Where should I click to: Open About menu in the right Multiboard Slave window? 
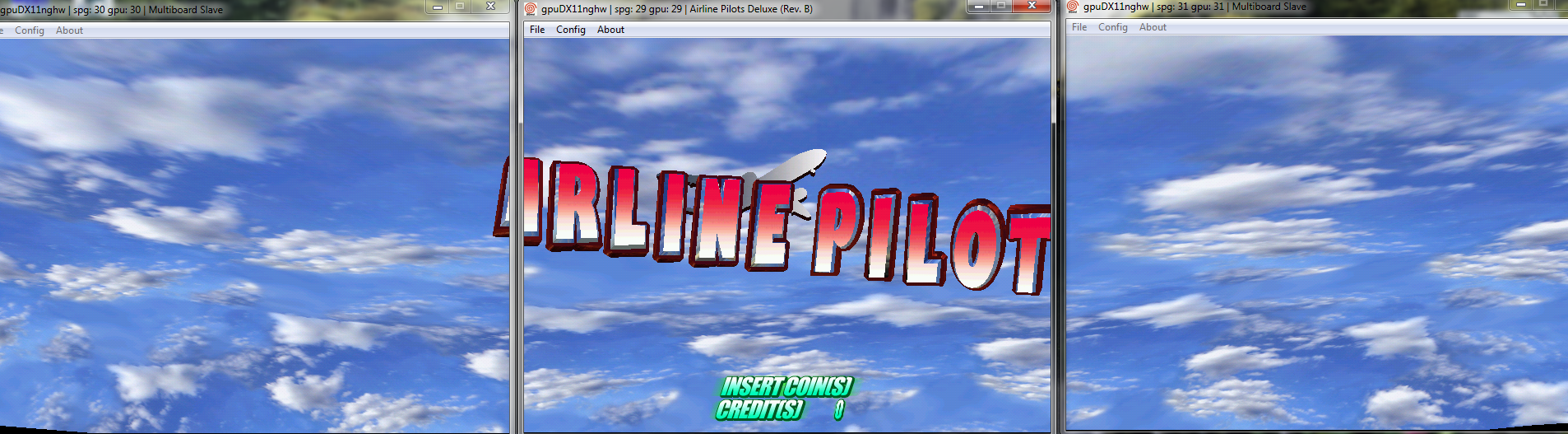pyautogui.click(x=1153, y=27)
